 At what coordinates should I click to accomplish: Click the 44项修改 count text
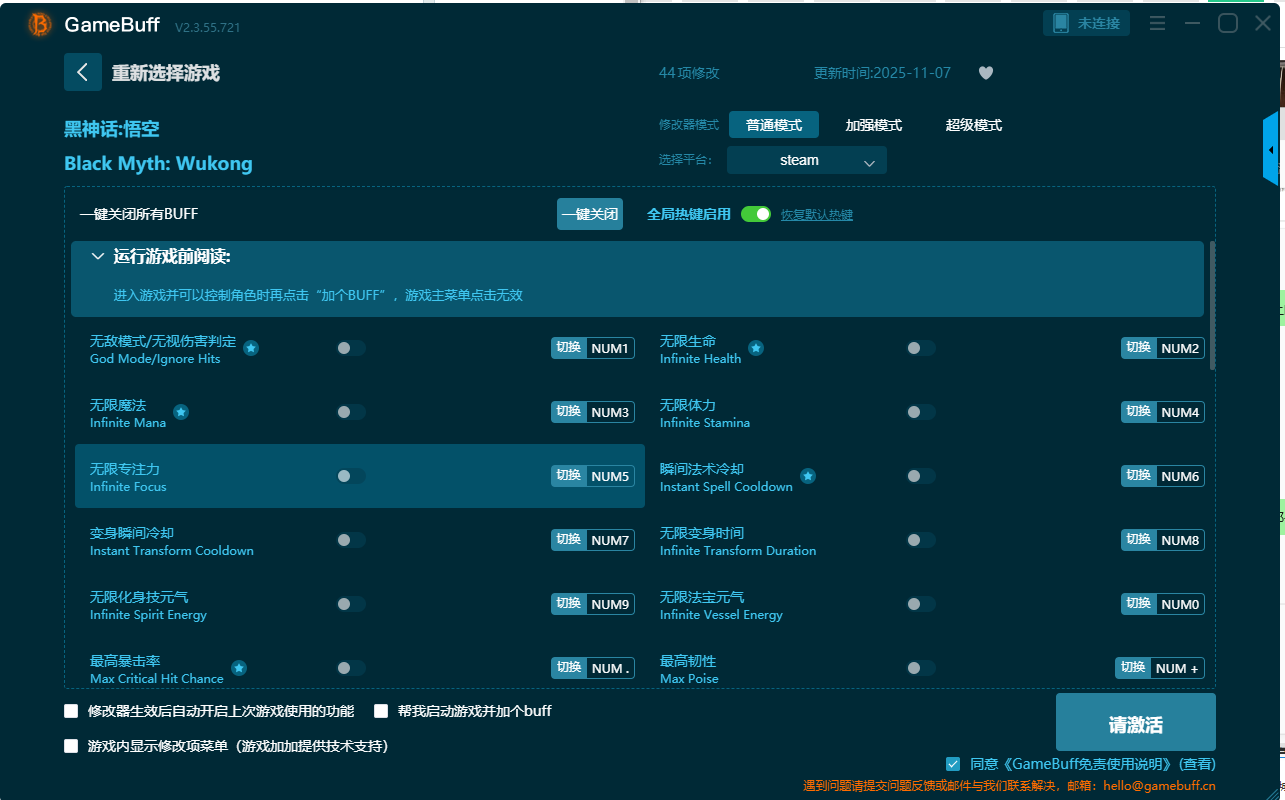pos(689,73)
